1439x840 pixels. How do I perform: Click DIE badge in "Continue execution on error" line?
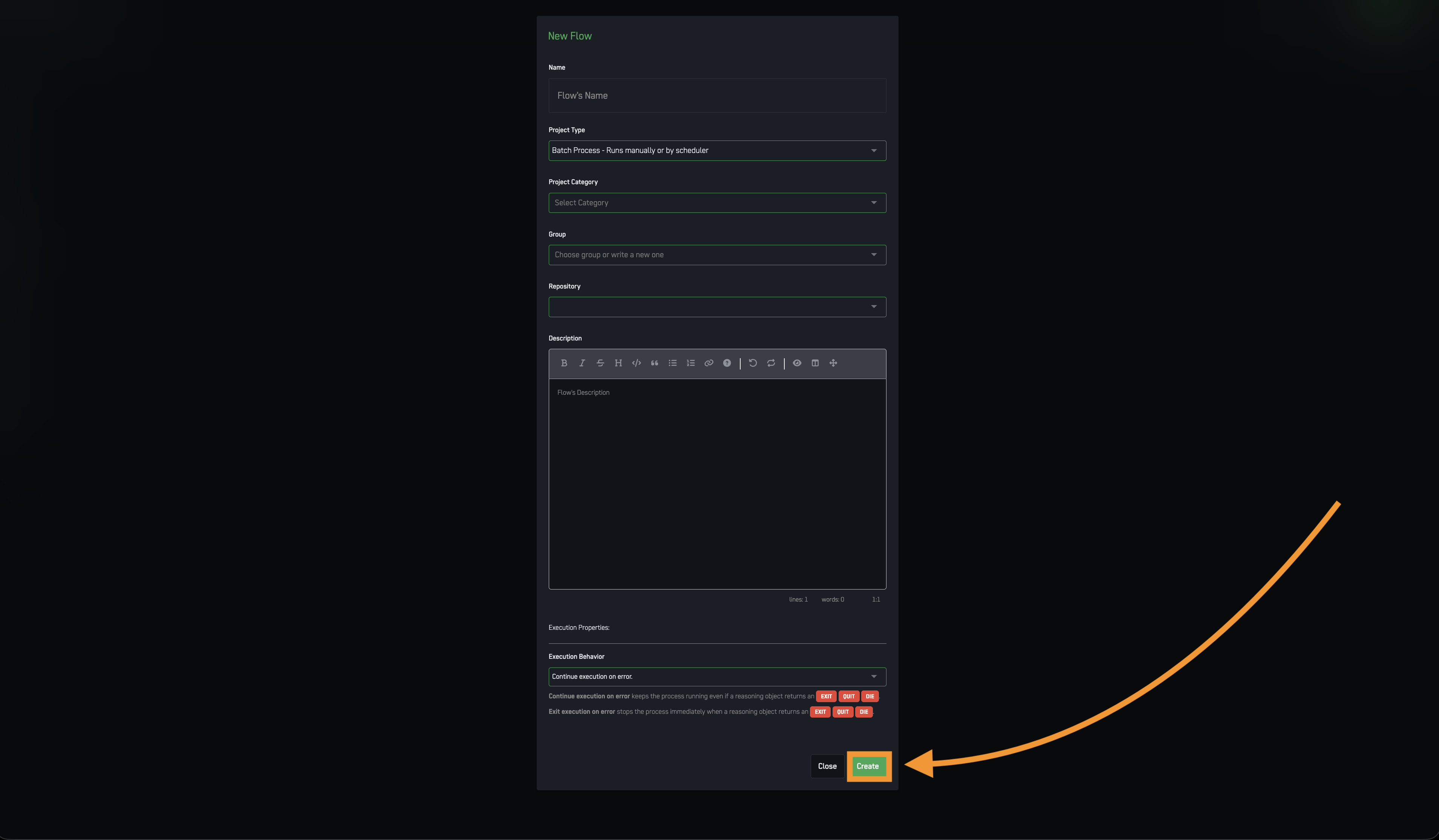click(x=870, y=697)
